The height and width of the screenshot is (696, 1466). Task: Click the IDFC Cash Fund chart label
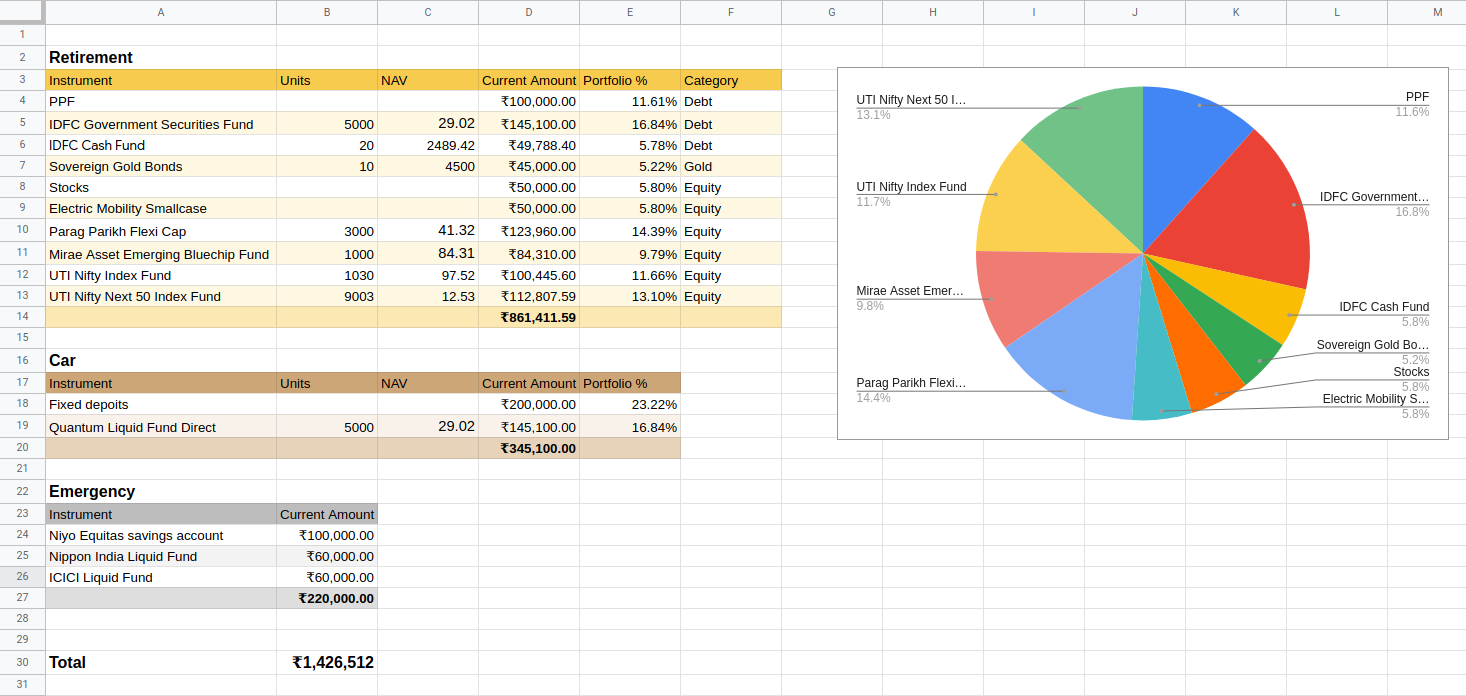(1384, 307)
